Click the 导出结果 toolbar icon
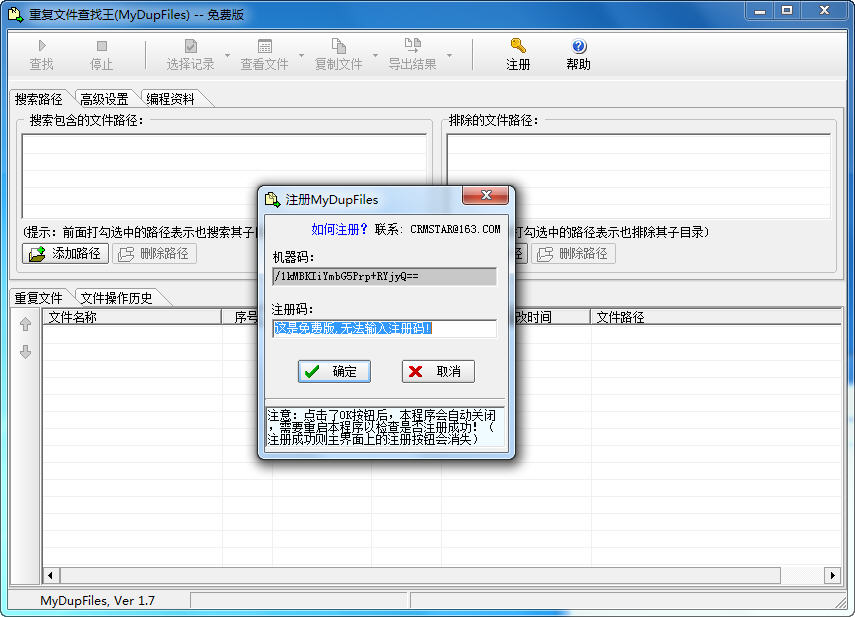 coord(412,46)
